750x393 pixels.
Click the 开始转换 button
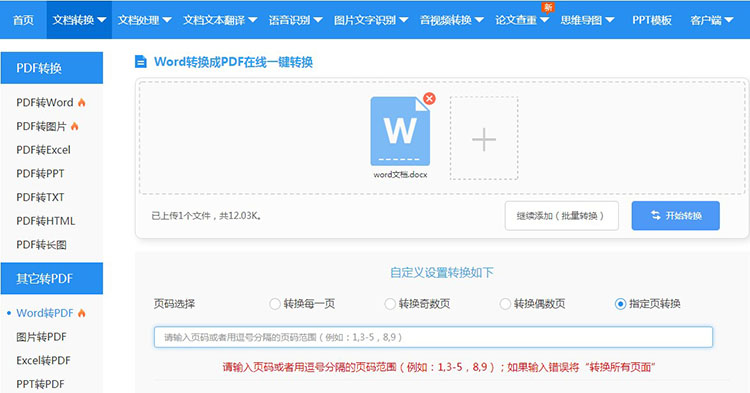pos(675,216)
